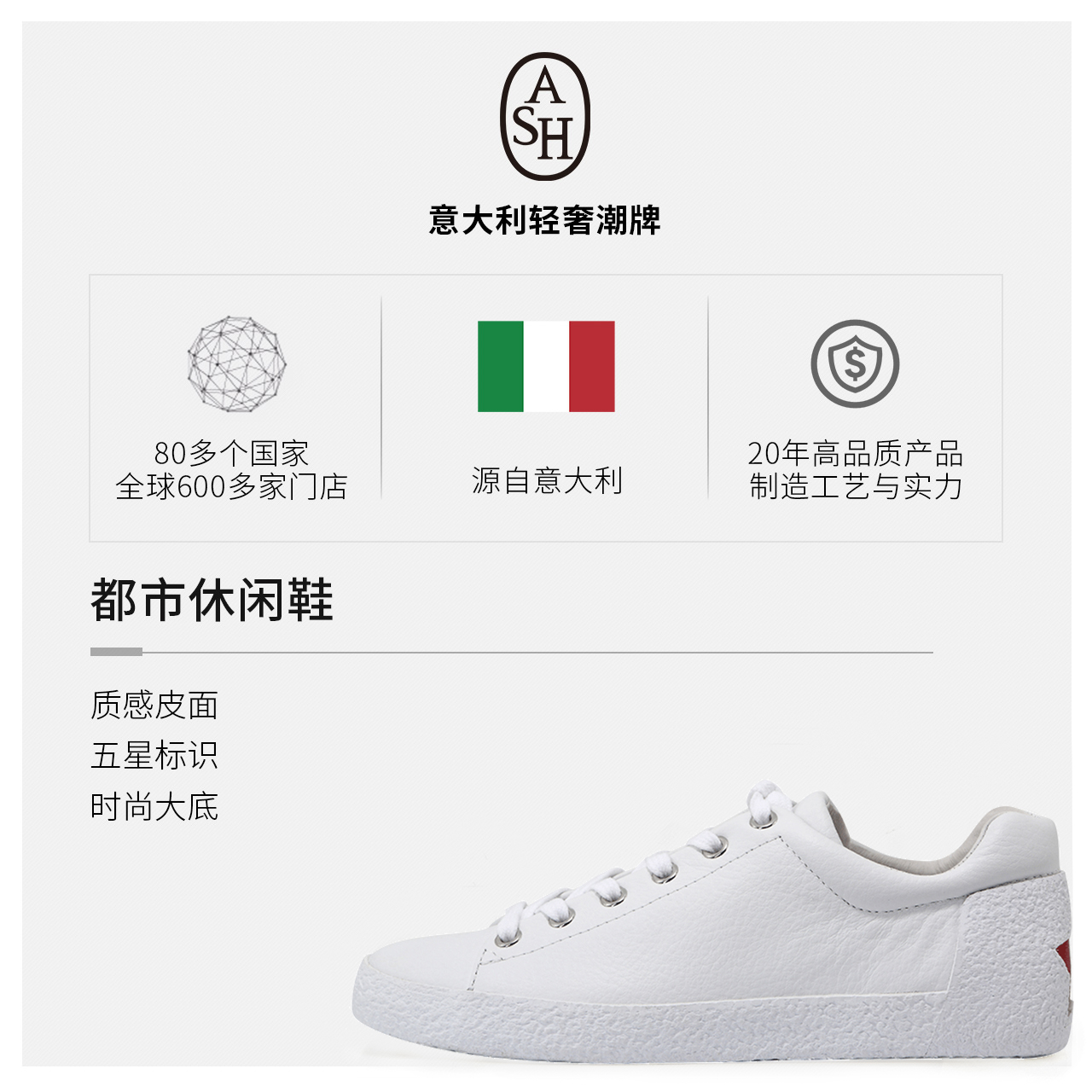Click the ASH oval brand logo
1092x1092 pixels.
[545, 116]
